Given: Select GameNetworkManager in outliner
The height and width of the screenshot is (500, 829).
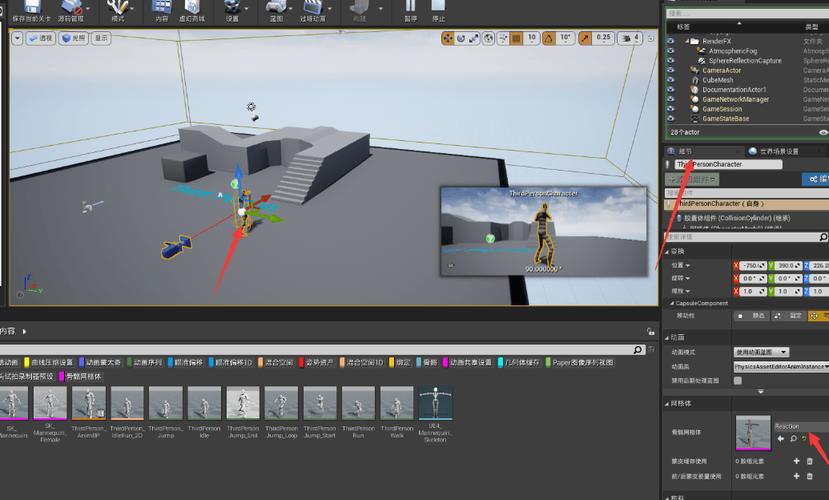Looking at the screenshot, I should [735, 99].
